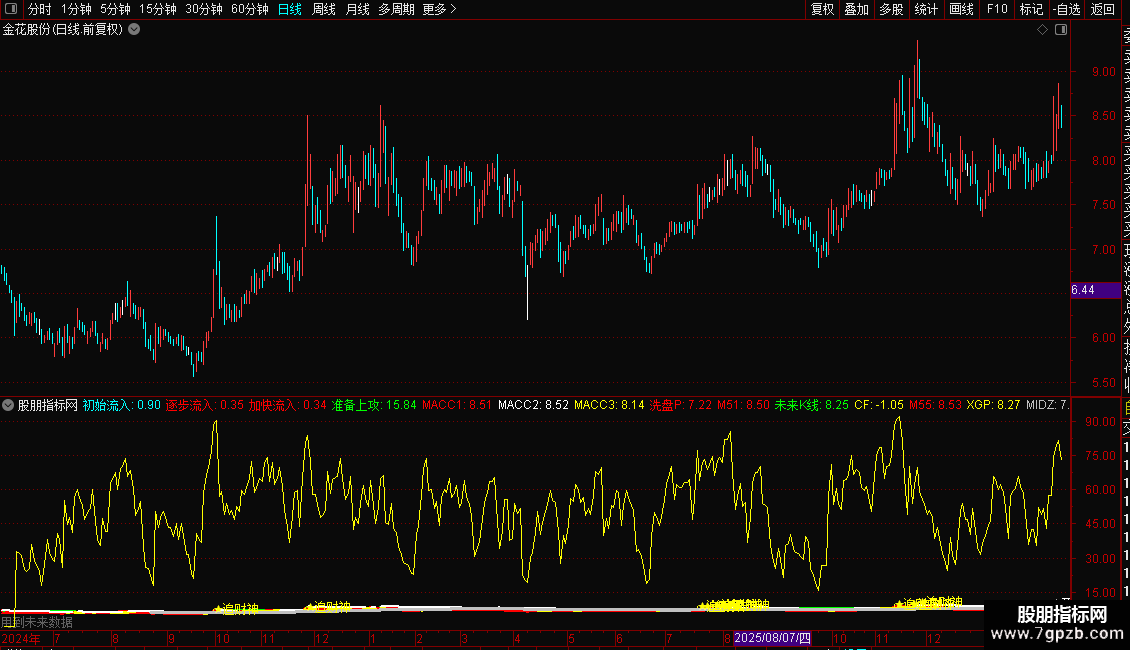Click the 9.00 price axis label

pos(1103,72)
